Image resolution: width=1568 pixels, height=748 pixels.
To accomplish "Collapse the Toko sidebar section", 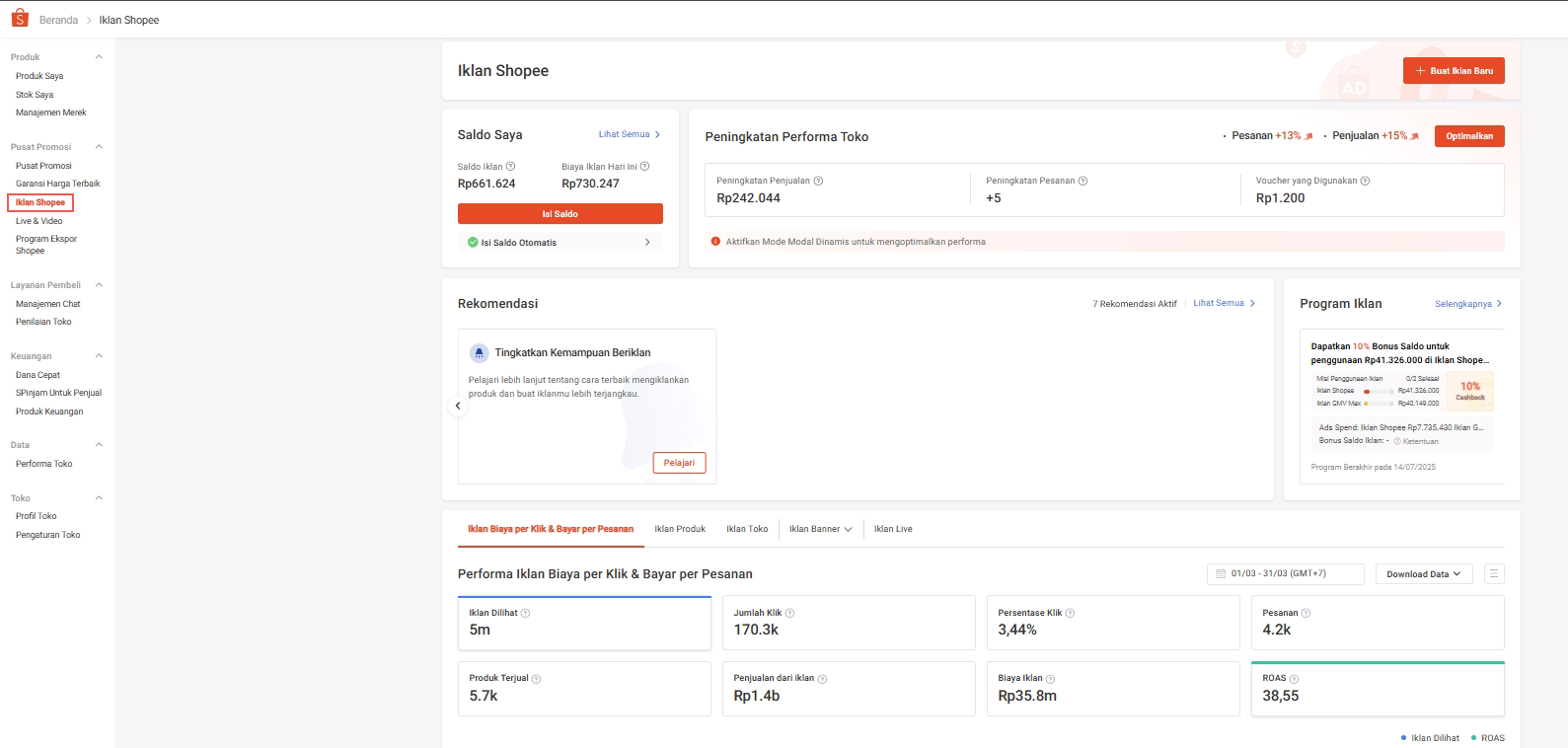I will point(99,498).
